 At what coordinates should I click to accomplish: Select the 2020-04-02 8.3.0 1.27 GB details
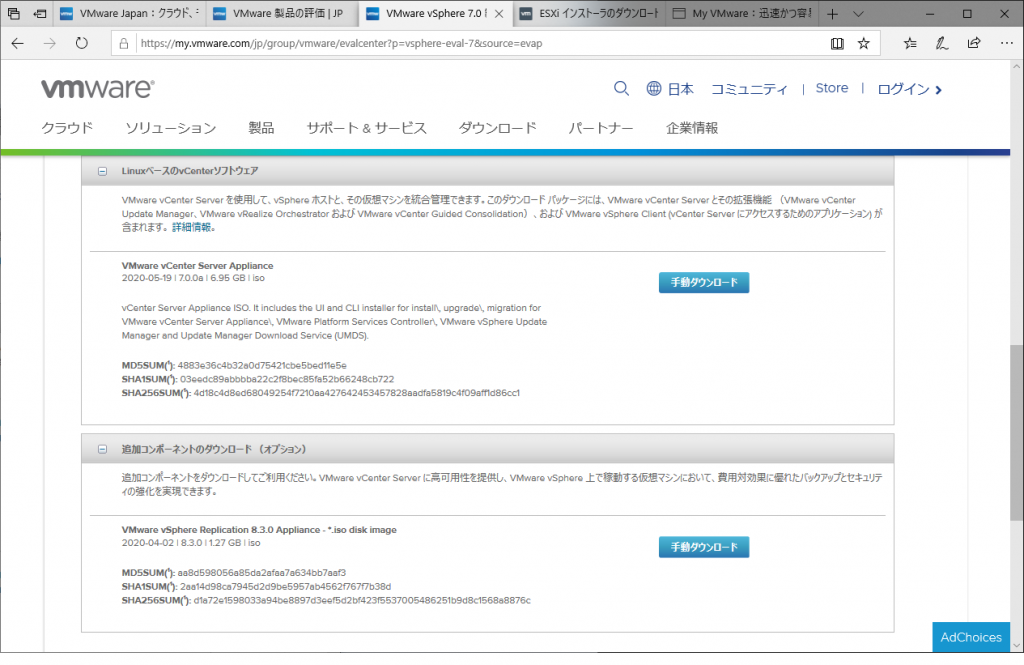(x=191, y=543)
